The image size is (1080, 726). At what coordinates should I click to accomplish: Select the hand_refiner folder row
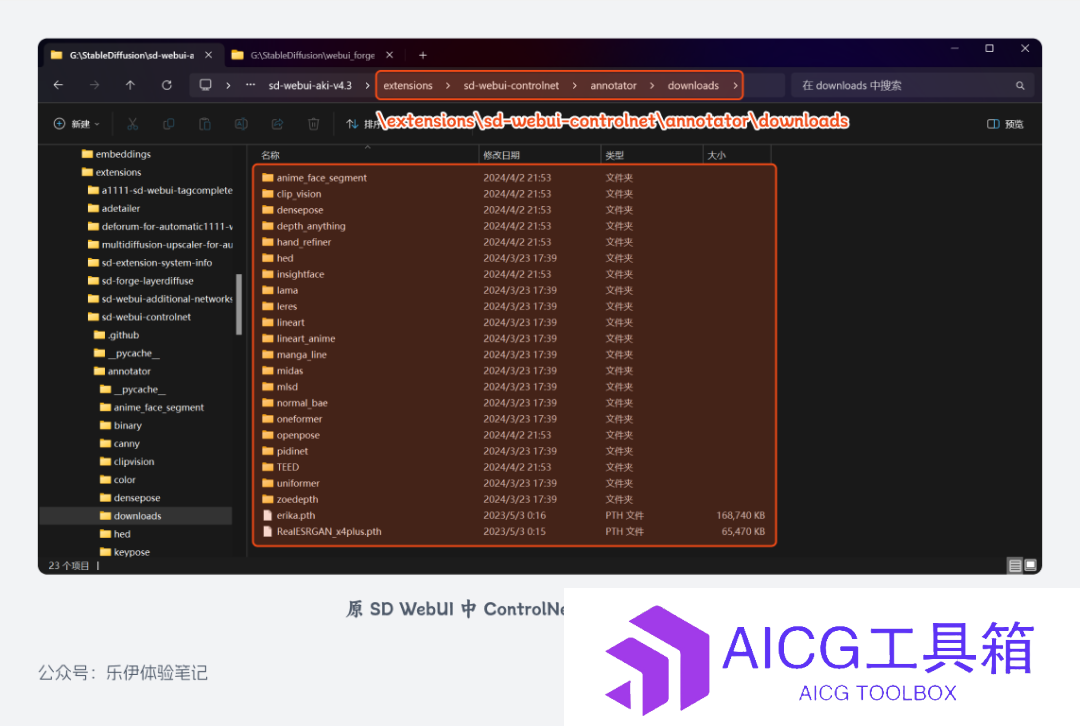pyautogui.click(x=515, y=242)
